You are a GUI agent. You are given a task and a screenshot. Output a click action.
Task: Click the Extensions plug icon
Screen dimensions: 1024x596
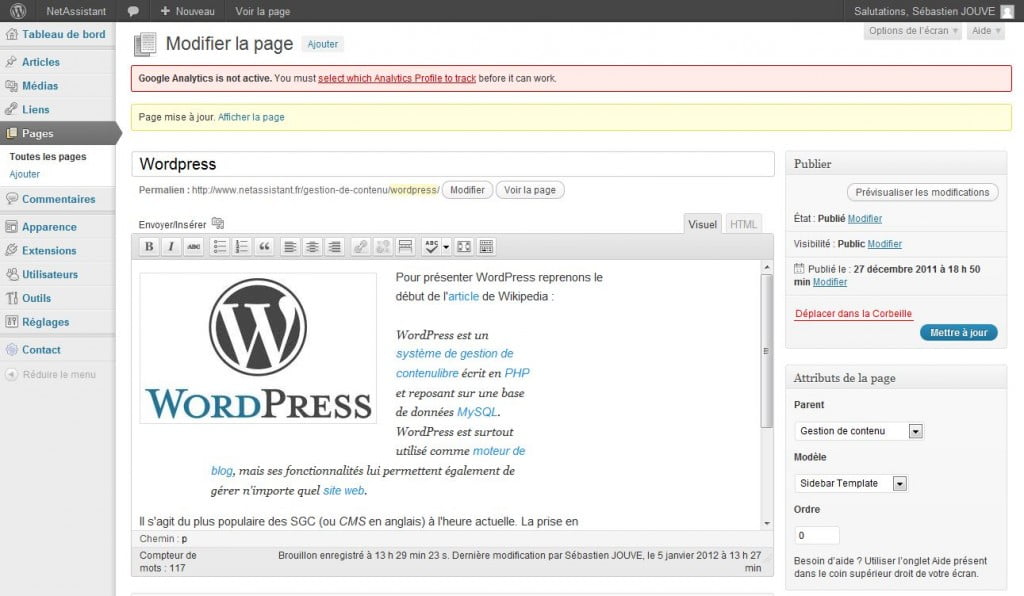tap(11, 251)
